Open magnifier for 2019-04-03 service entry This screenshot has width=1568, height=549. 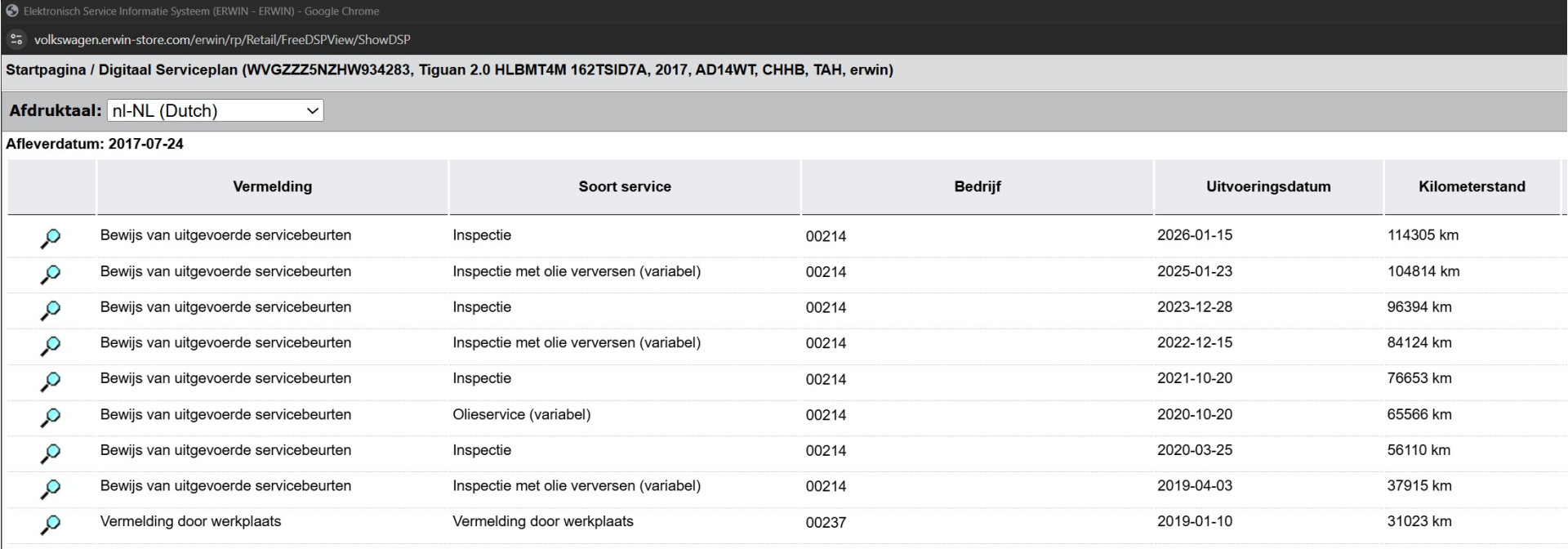pos(50,489)
